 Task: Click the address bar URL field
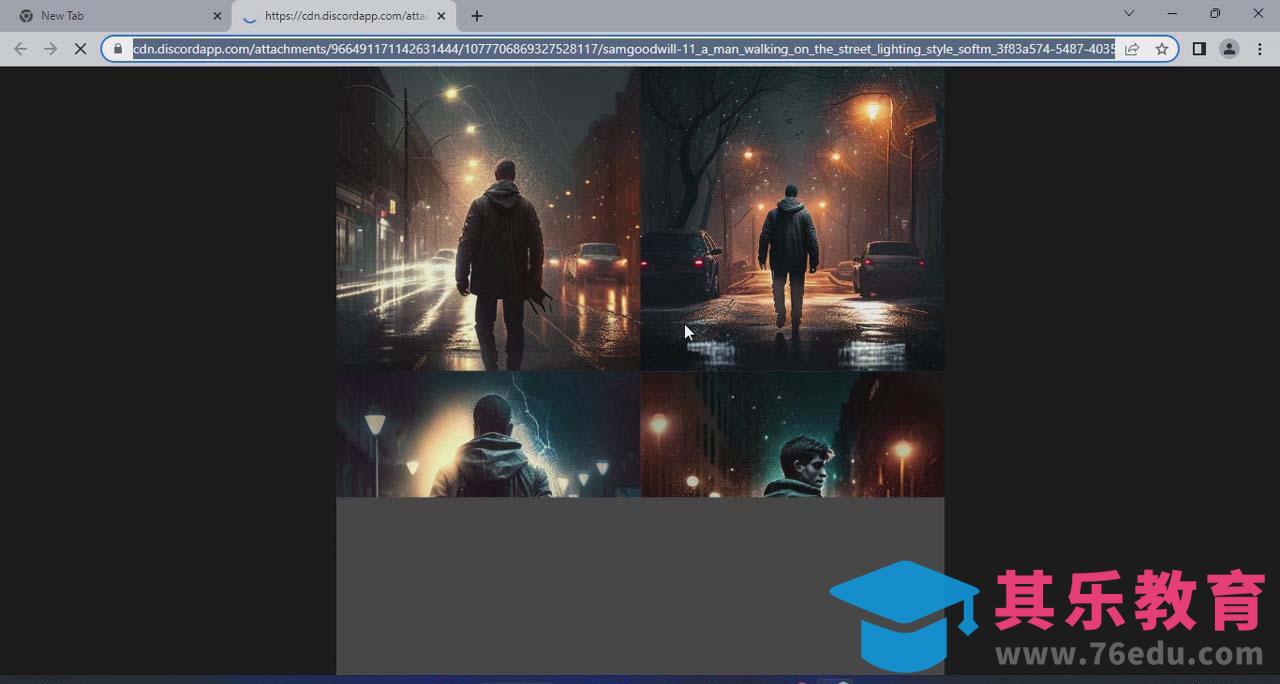coord(620,49)
